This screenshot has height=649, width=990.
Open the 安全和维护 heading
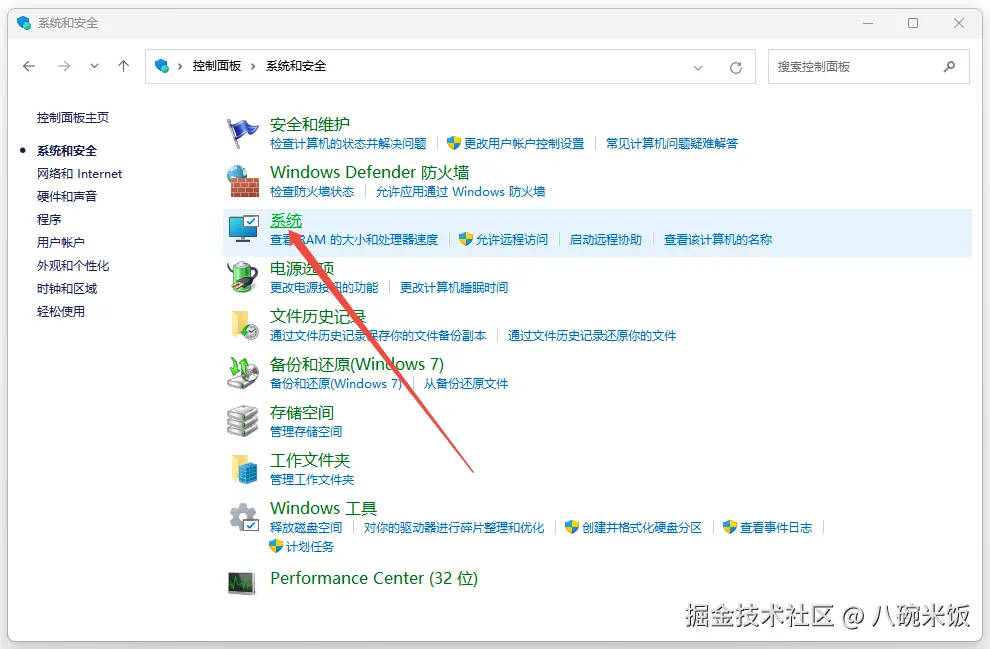pos(310,124)
